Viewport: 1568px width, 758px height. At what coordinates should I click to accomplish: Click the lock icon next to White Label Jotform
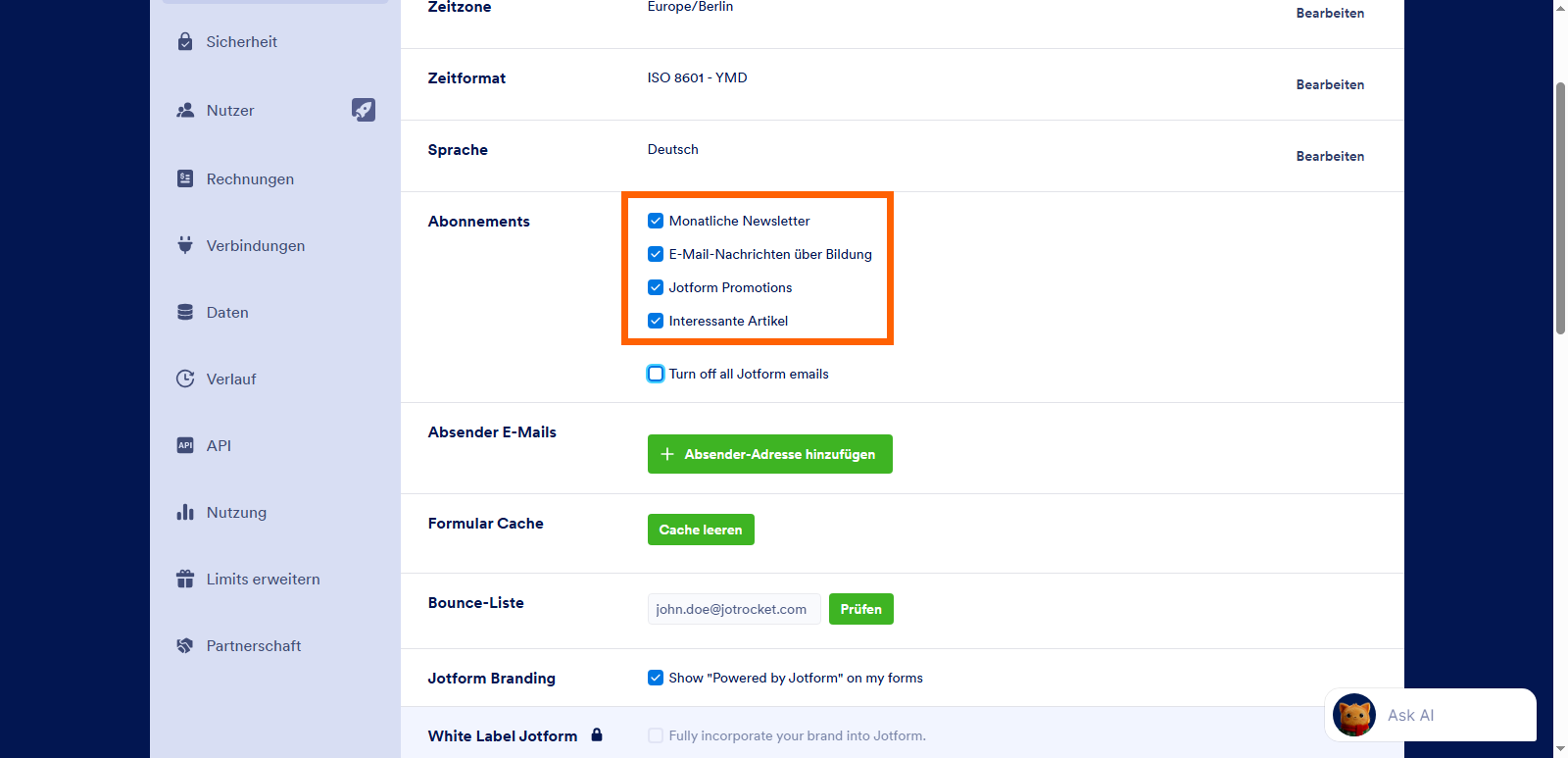pyautogui.click(x=598, y=735)
